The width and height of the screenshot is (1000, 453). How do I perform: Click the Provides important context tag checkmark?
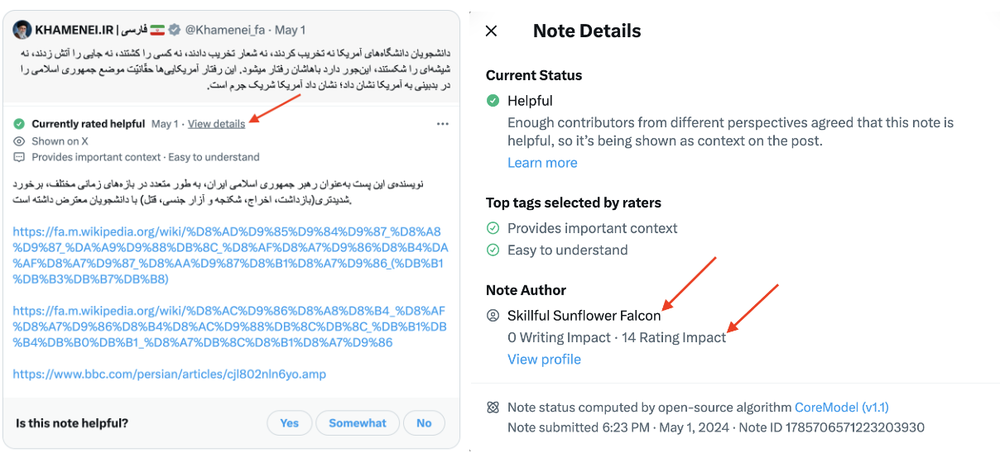pos(492,228)
